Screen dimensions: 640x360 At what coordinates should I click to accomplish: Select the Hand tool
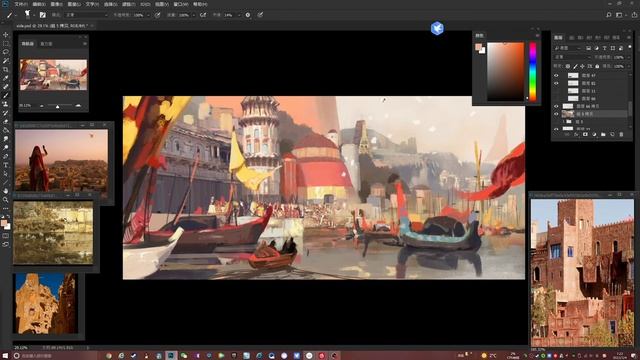6,191
